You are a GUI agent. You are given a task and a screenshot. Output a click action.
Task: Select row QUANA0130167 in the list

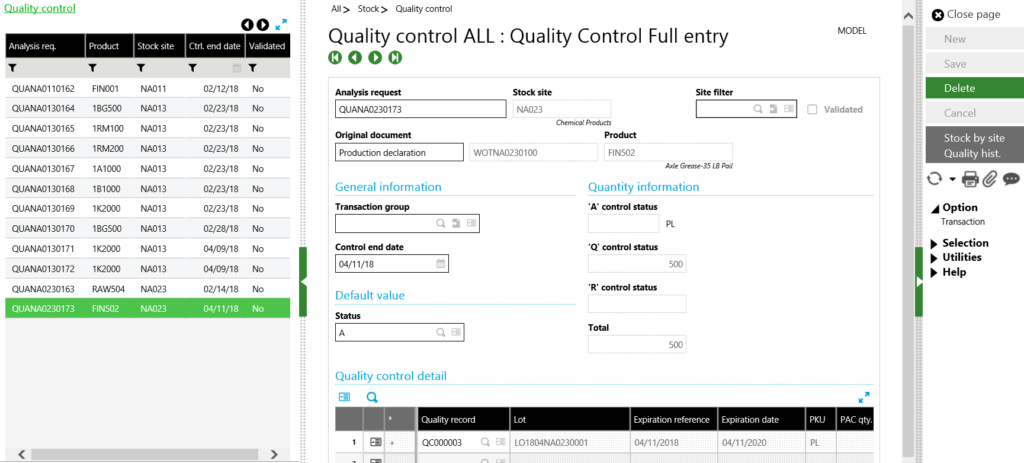click(x=148, y=168)
